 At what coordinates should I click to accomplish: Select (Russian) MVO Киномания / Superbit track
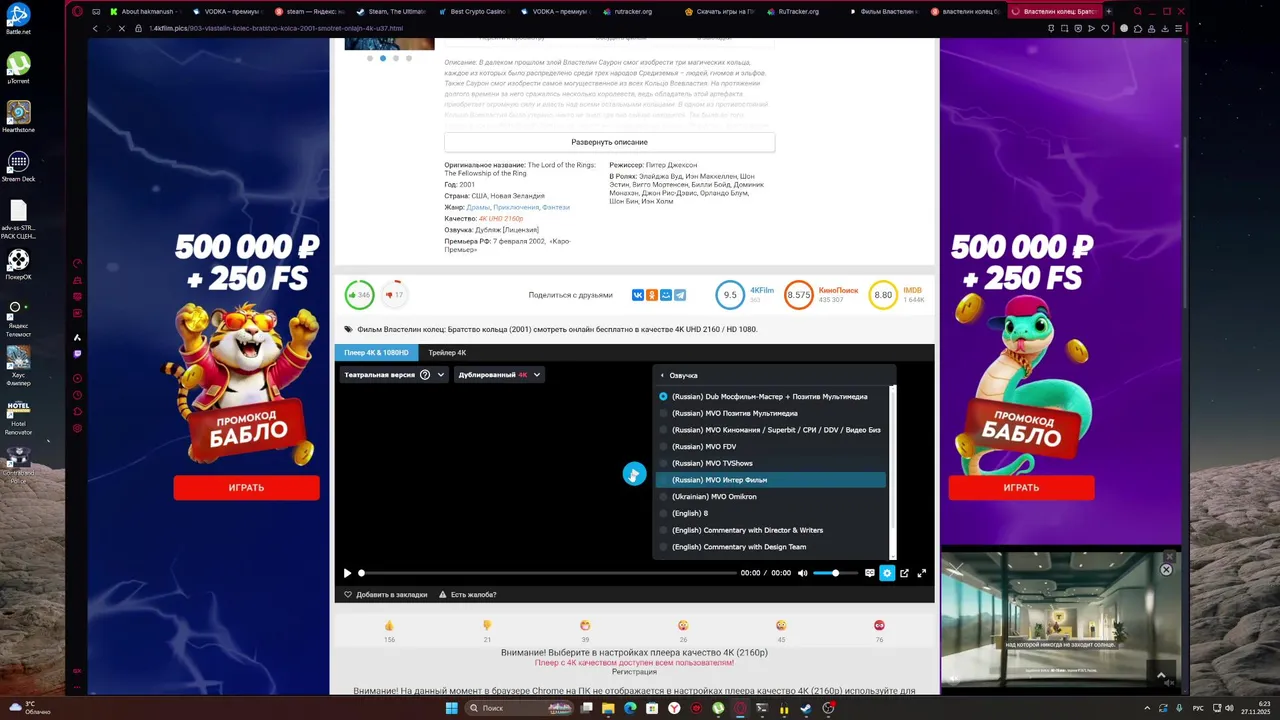click(771, 430)
